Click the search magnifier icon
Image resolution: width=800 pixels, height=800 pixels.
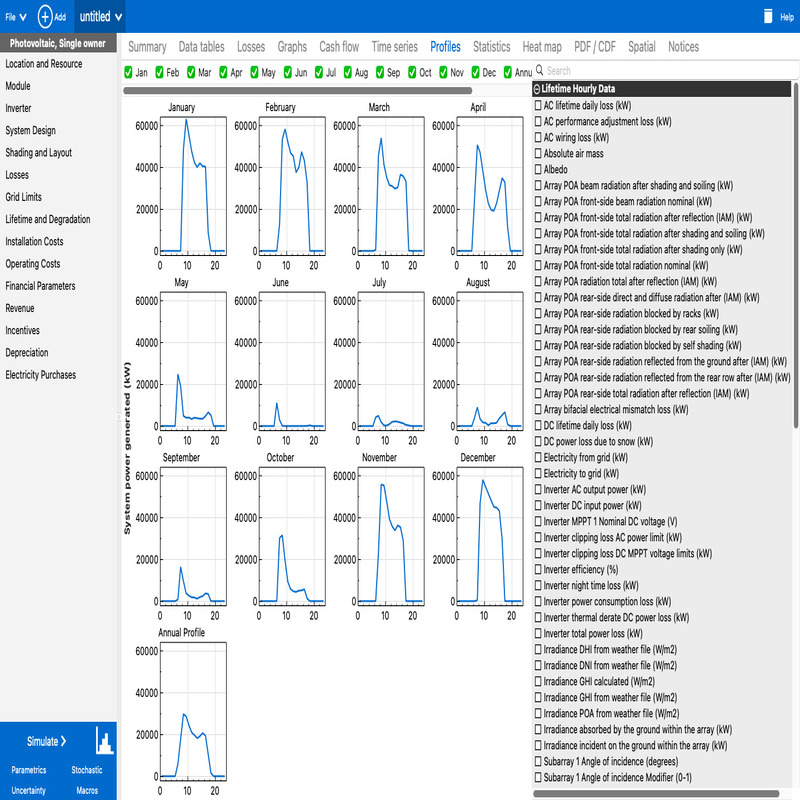point(539,70)
